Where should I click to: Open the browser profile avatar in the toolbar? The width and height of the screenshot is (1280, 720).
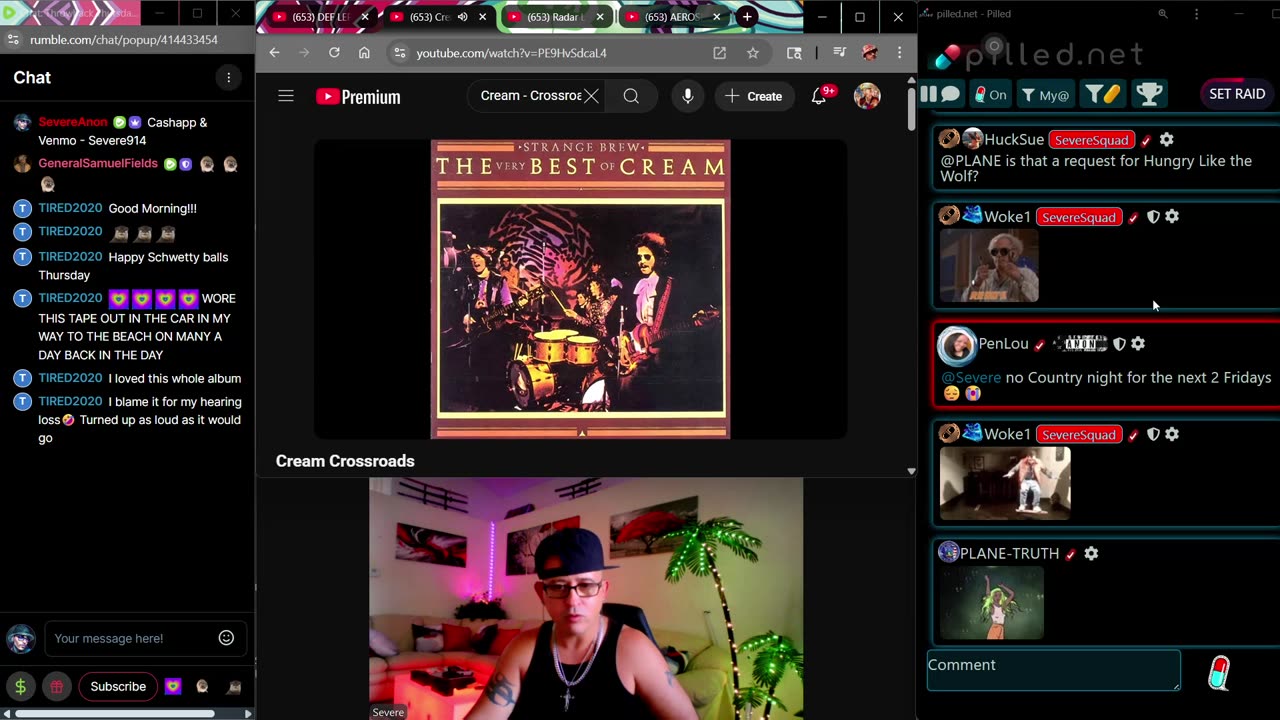(x=869, y=53)
